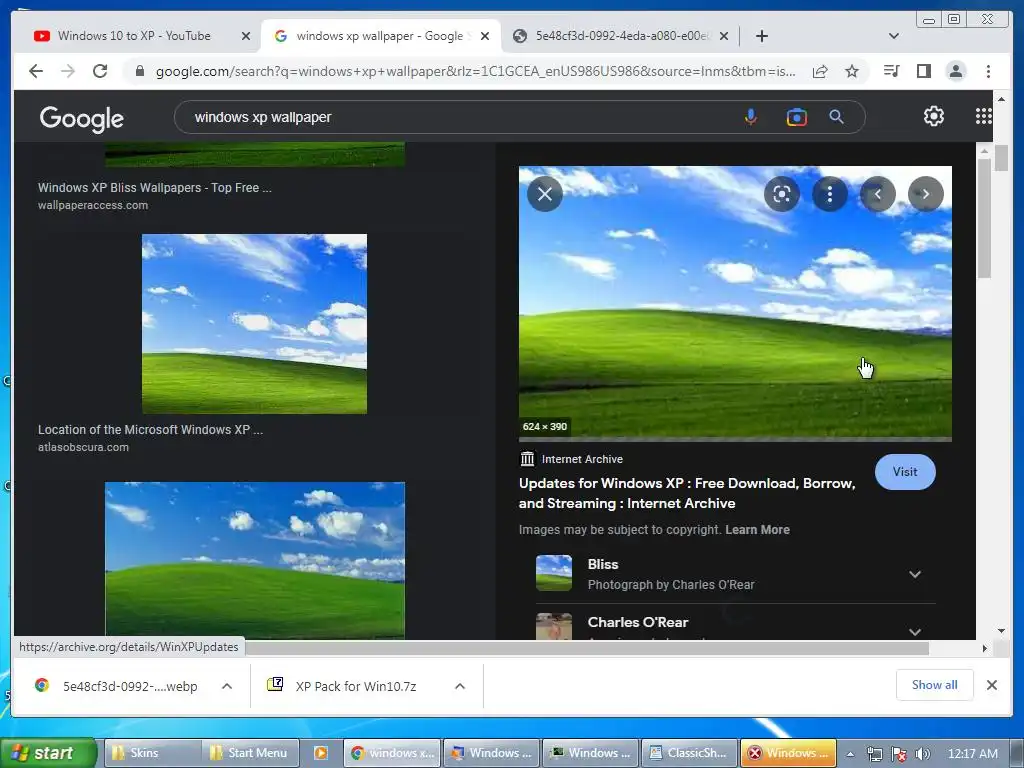Viewport: 1024px width, 768px height.
Task: Close the 5e48cf3d-0992 tab
Action: coord(724,36)
